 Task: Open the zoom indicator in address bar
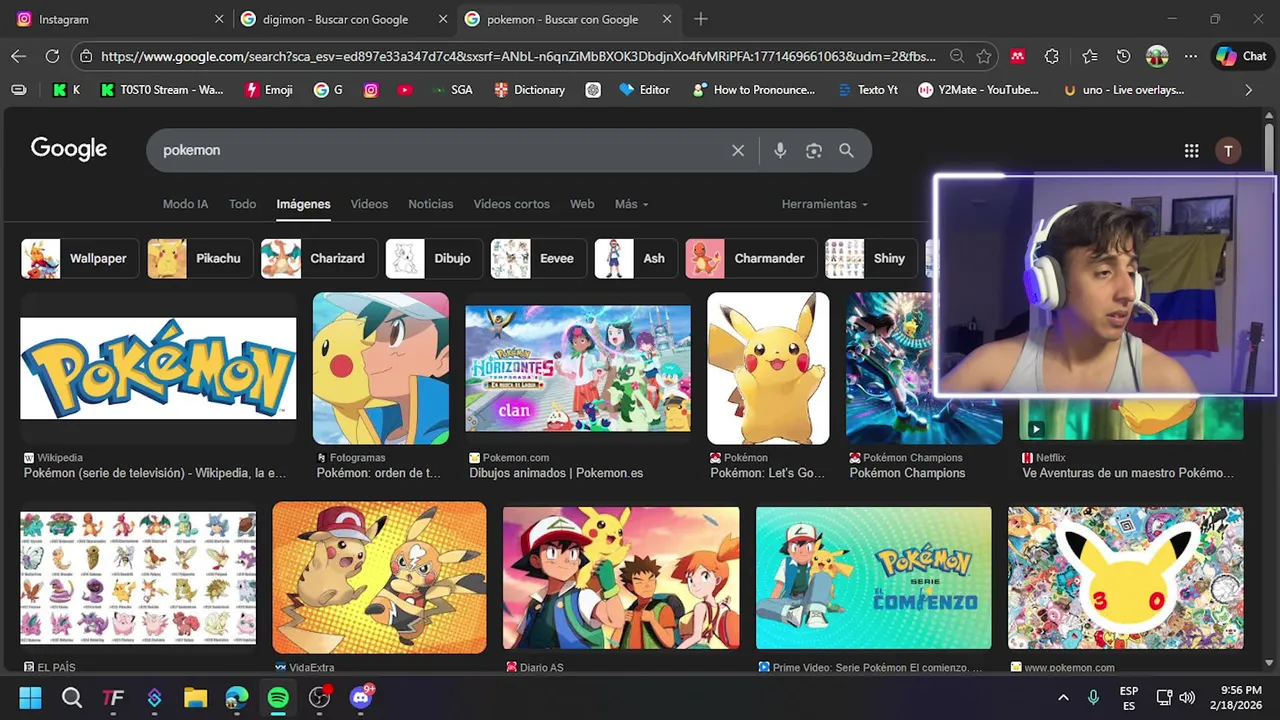957,56
